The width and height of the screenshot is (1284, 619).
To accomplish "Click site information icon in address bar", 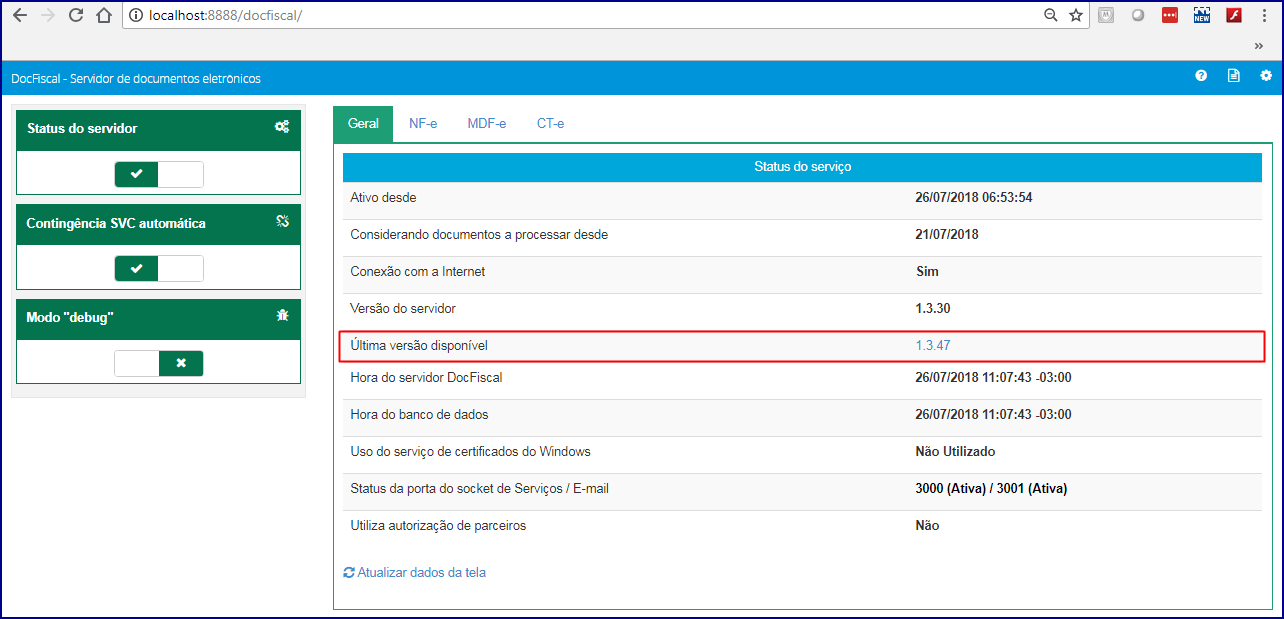I will coord(136,15).
